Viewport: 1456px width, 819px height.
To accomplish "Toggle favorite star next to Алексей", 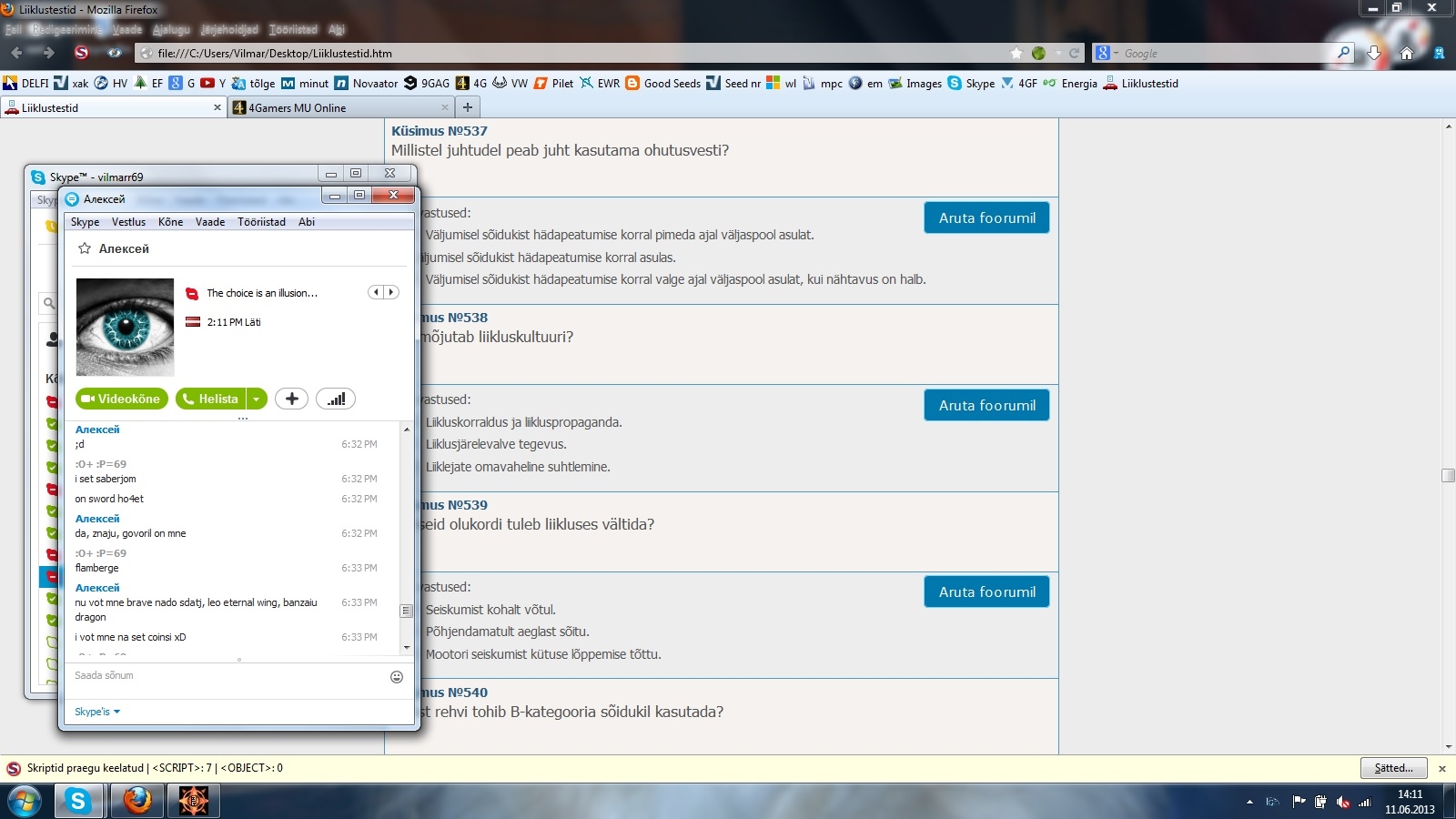I will tap(85, 248).
